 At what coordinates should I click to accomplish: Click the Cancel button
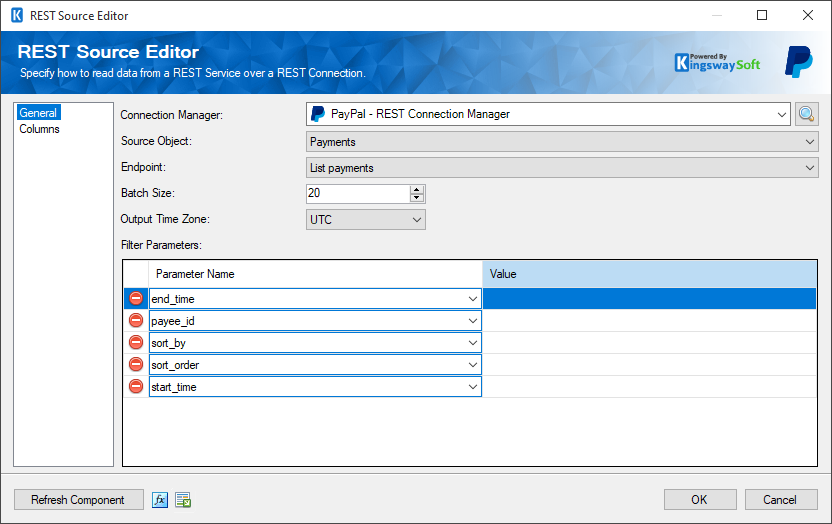coord(781,500)
